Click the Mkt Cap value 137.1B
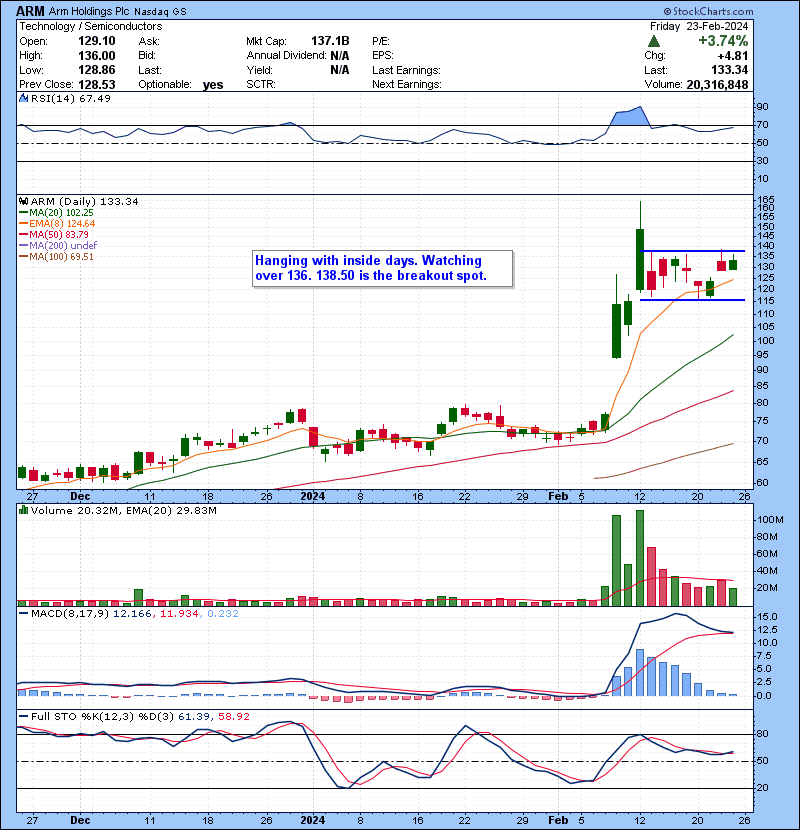800x830 pixels. click(x=330, y=41)
